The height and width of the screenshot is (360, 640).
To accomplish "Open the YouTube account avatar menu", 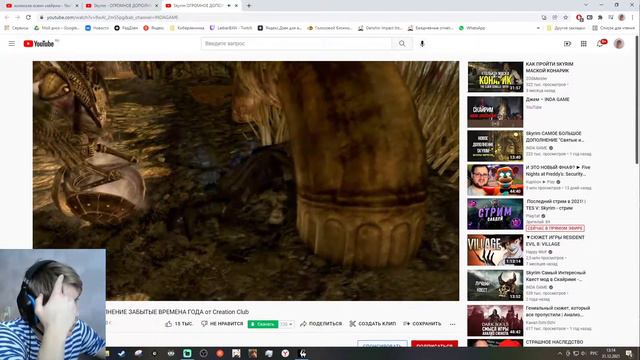I will [619, 44].
